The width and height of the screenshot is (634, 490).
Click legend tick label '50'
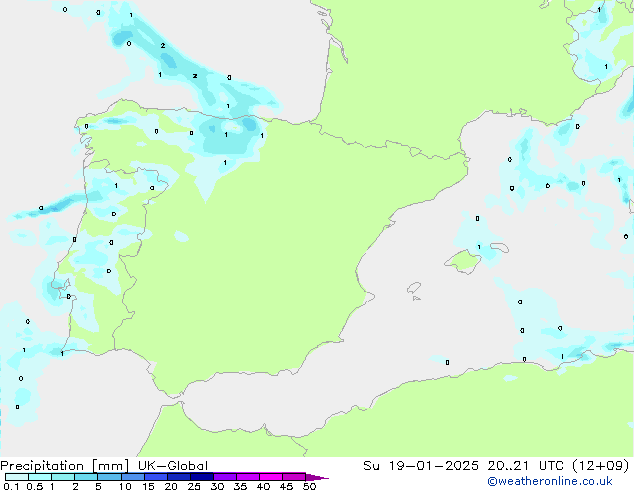tap(309, 486)
